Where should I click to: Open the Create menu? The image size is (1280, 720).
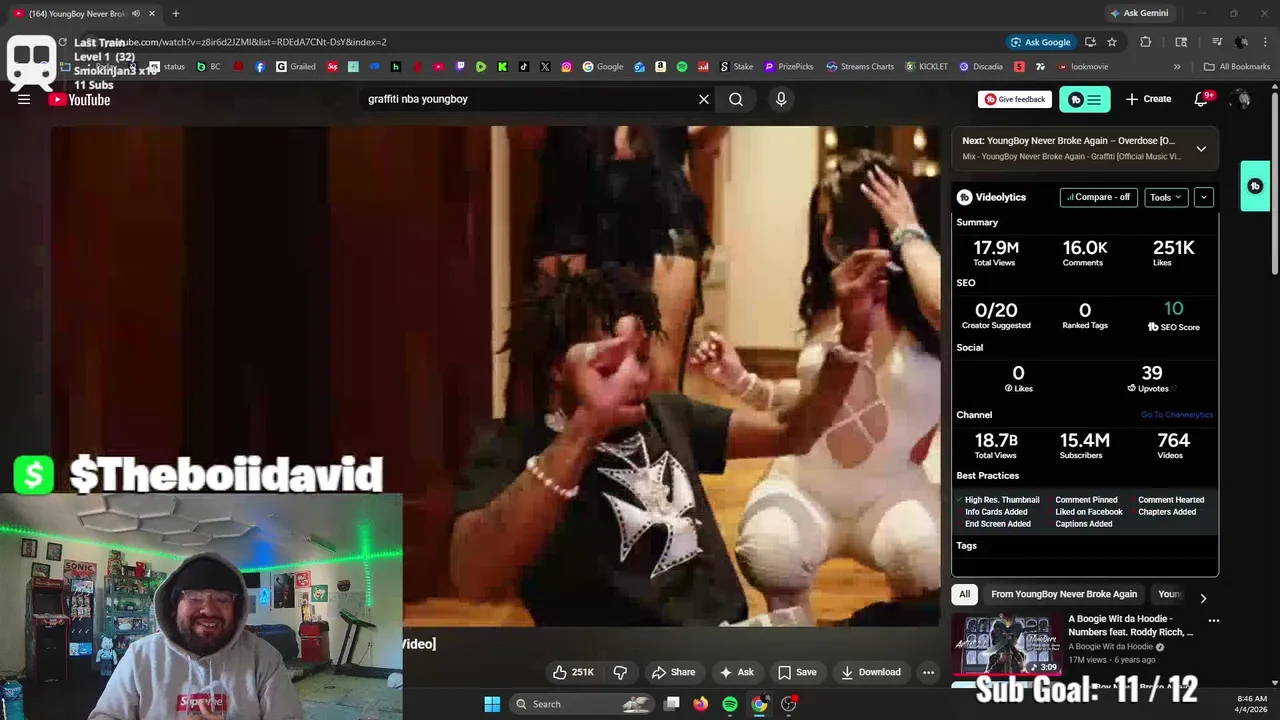[x=1148, y=99]
